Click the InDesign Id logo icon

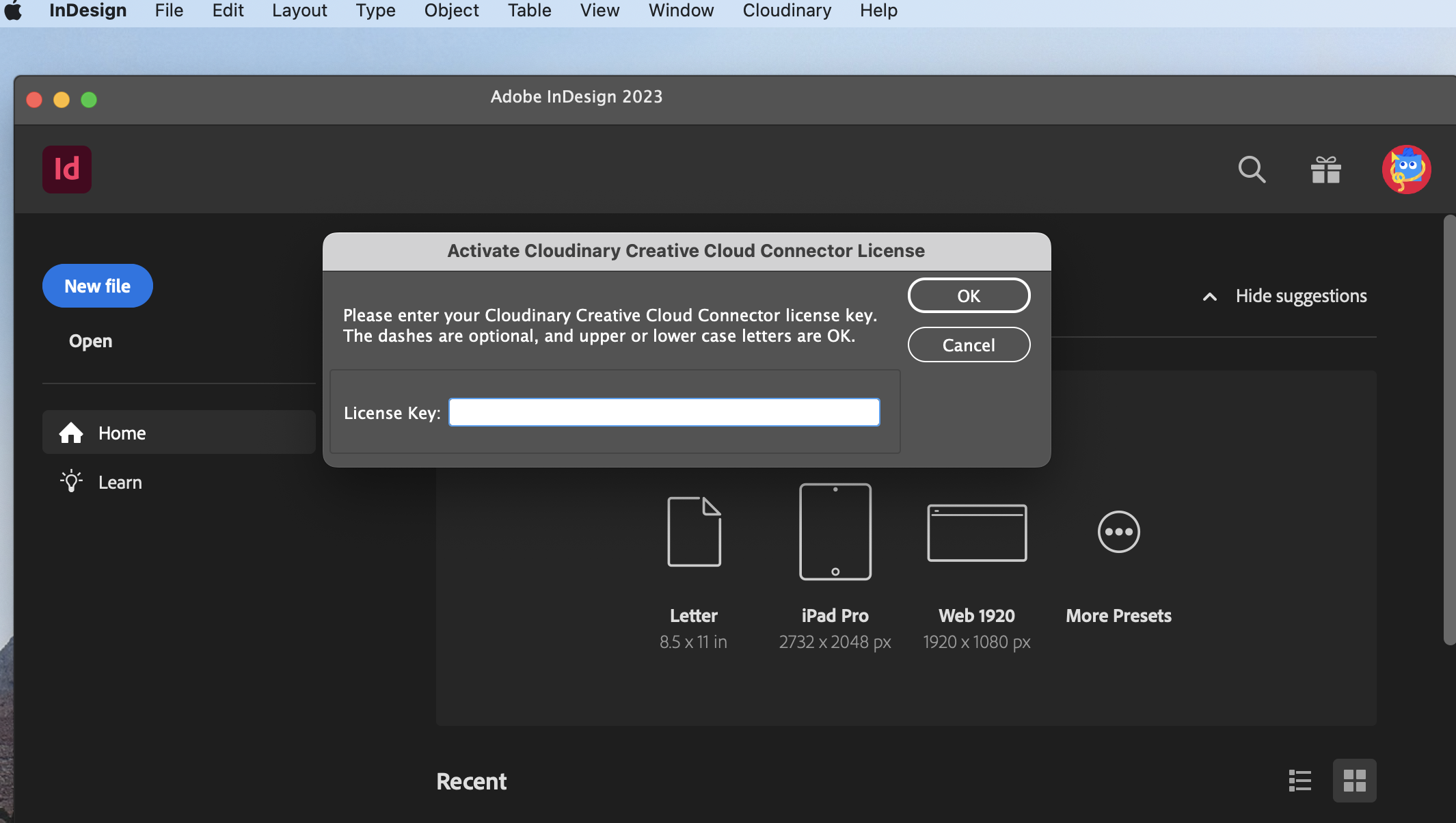pyautogui.click(x=67, y=170)
